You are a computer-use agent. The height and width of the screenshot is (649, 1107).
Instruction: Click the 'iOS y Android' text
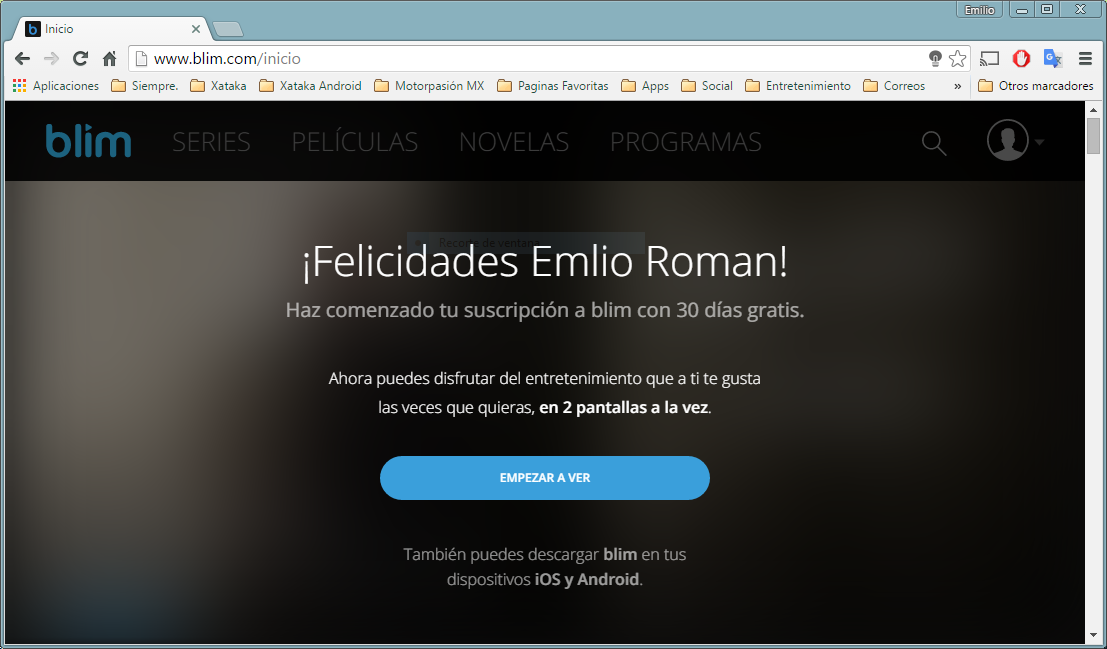587,580
